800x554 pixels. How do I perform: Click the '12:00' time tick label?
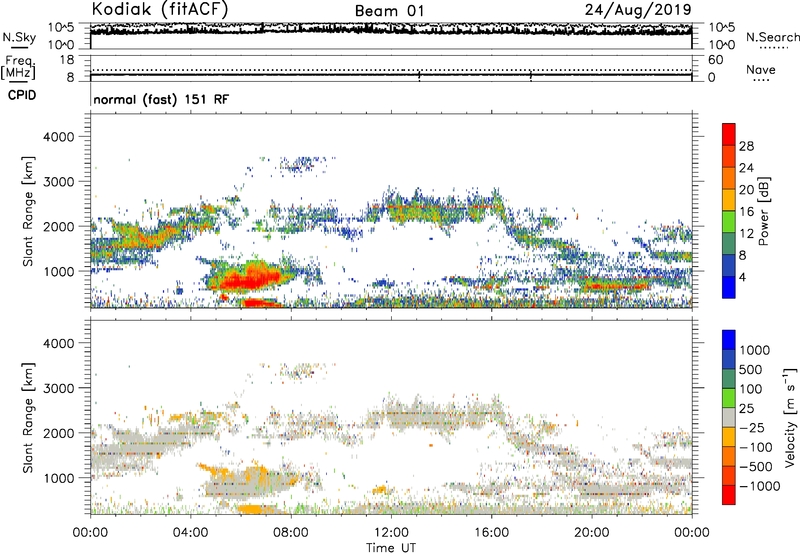point(391,533)
